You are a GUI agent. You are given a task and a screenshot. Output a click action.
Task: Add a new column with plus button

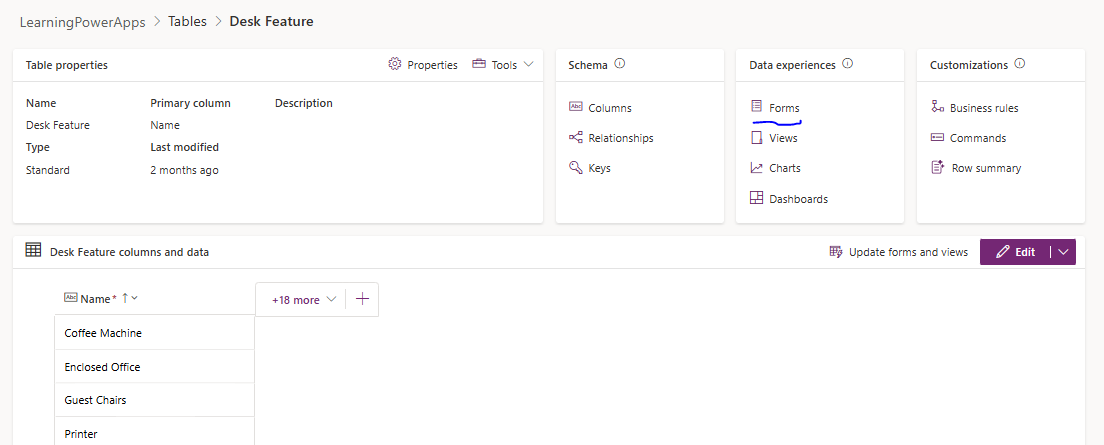362,299
